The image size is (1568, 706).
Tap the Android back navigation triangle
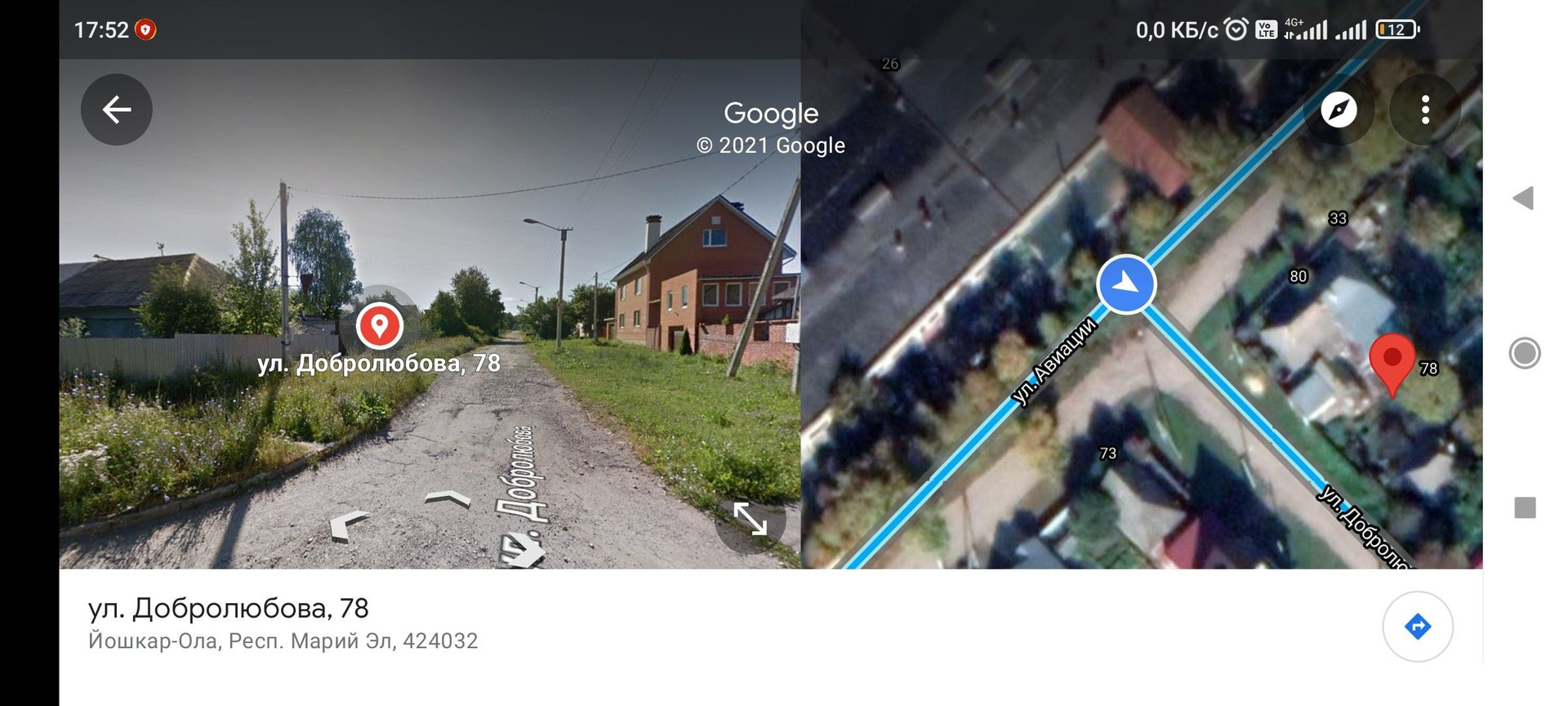pyautogui.click(x=1524, y=199)
